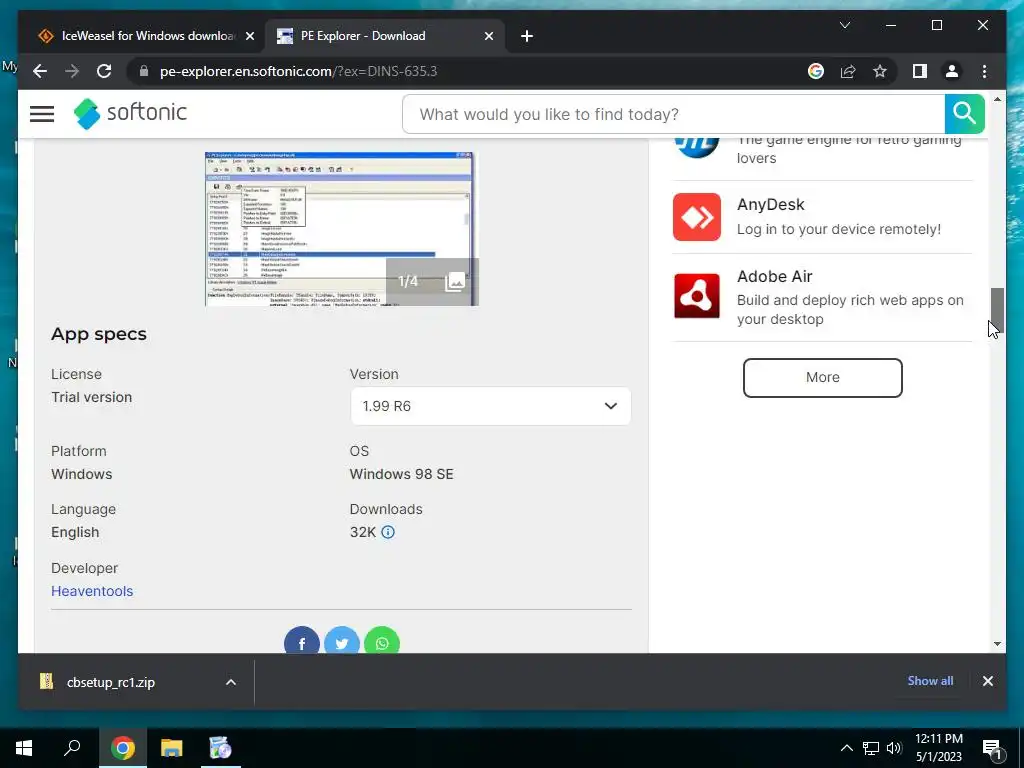Open File Explorer from the taskbar
The height and width of the screenshot is (768, 1024).
tap(172, 748)
